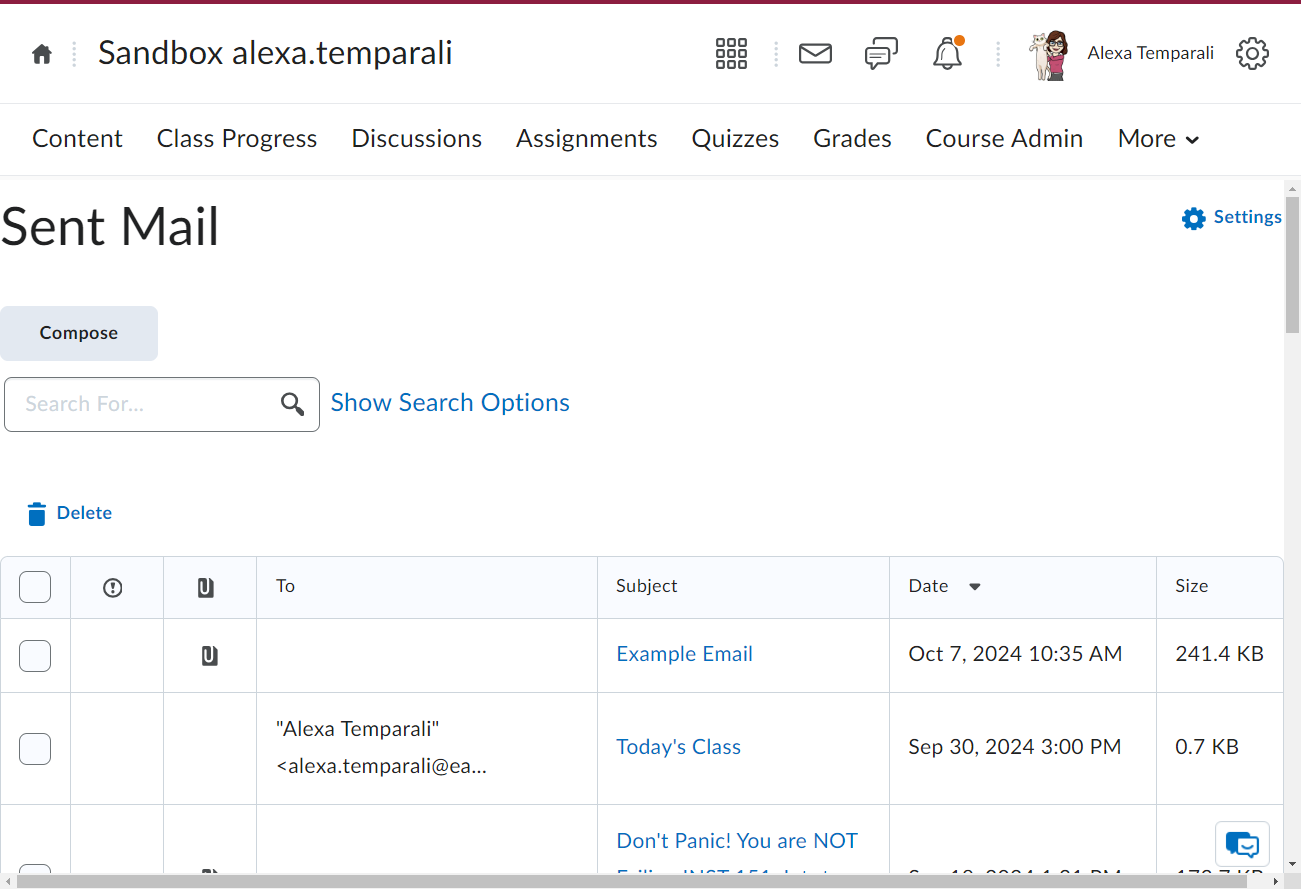Toggle Date column sort arrow
The image size is (1301, 889).
[x=975, y=587]
